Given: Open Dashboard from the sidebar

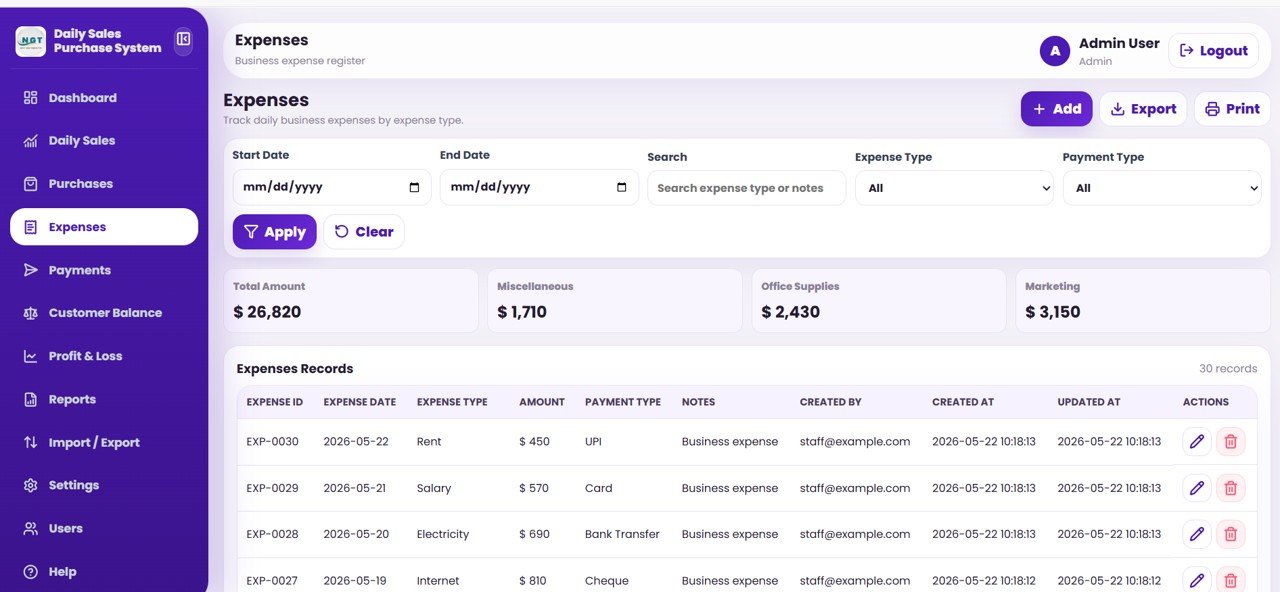Looking at the screenshot, I should [104, 98].
